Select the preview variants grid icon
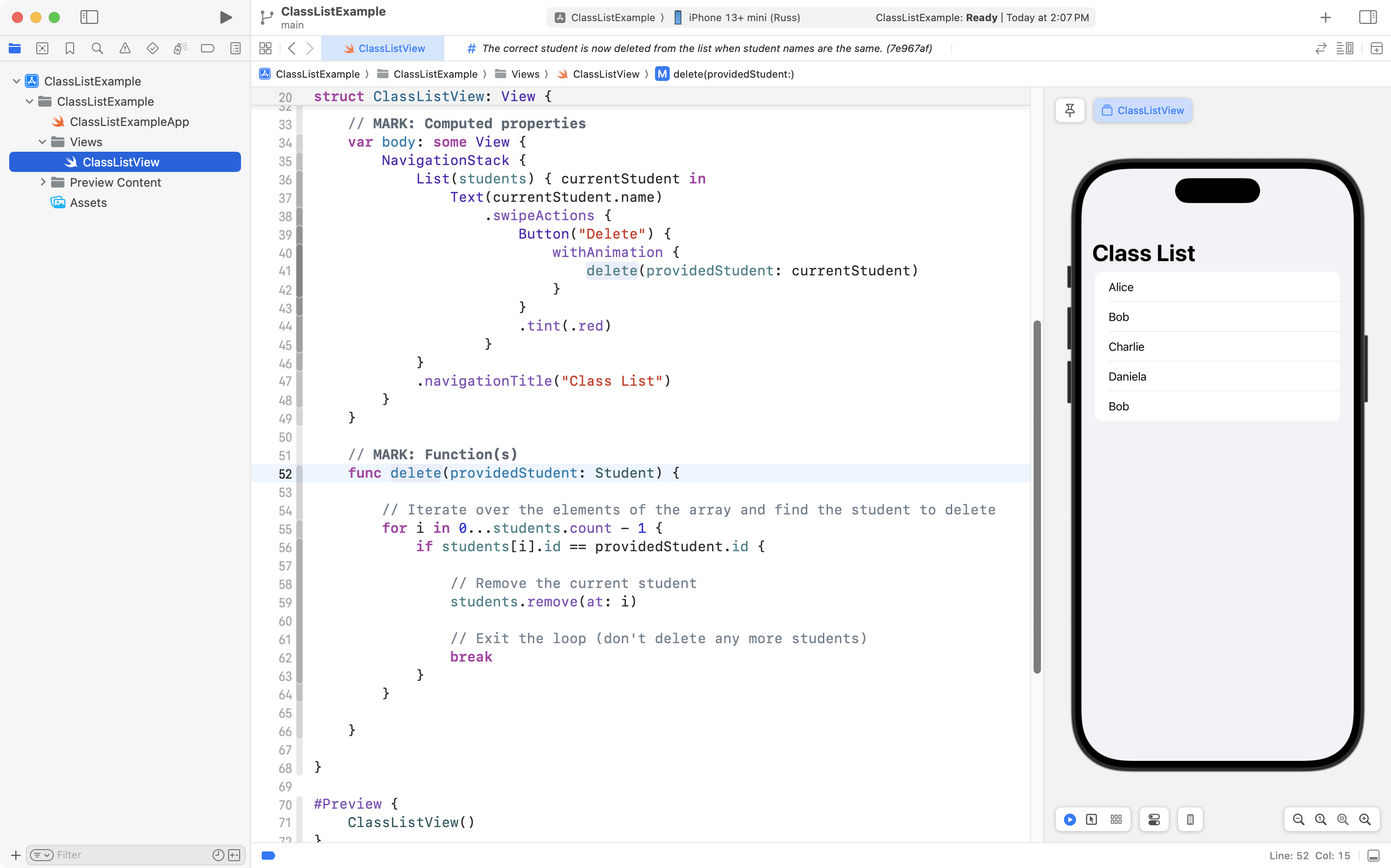The image size is (1391, 868). 1115,819
